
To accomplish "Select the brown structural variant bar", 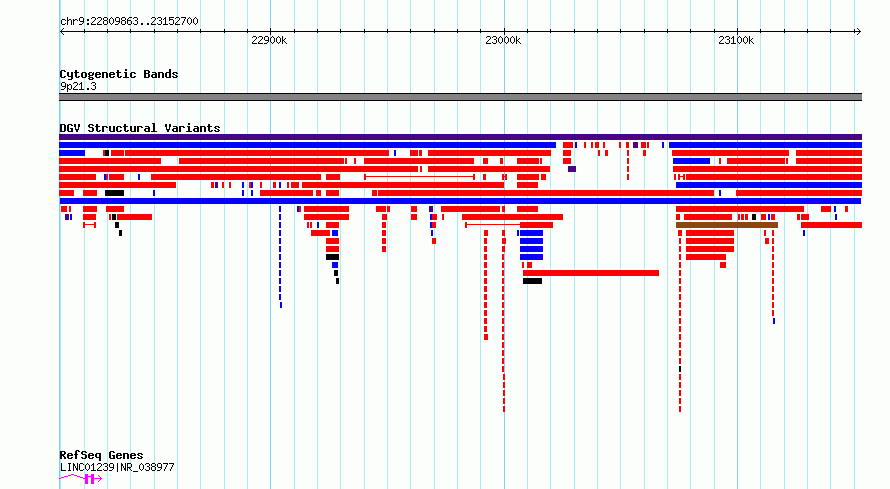I will point(727,225).
